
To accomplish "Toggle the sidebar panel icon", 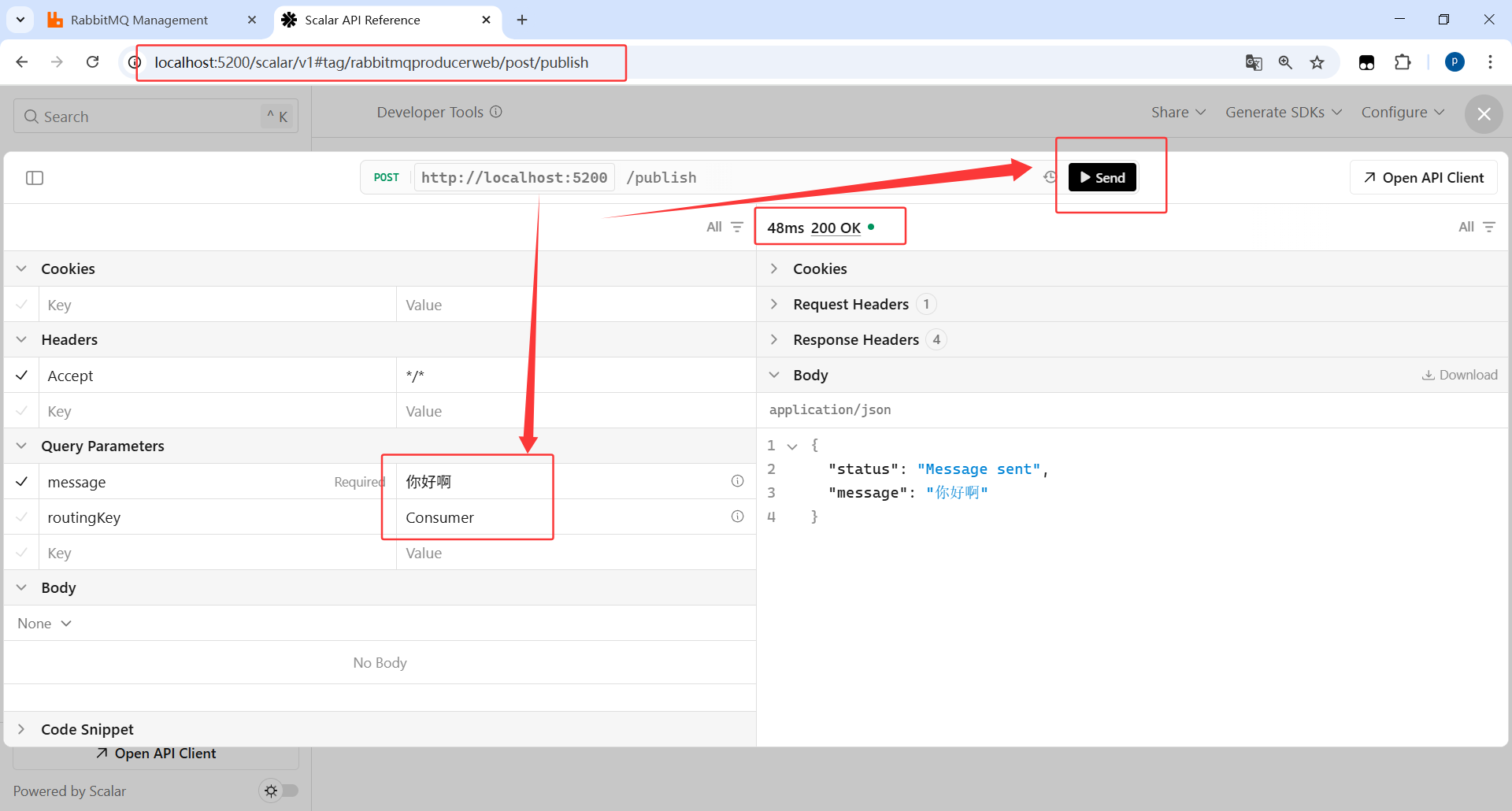I will click(x=35, y=178).
